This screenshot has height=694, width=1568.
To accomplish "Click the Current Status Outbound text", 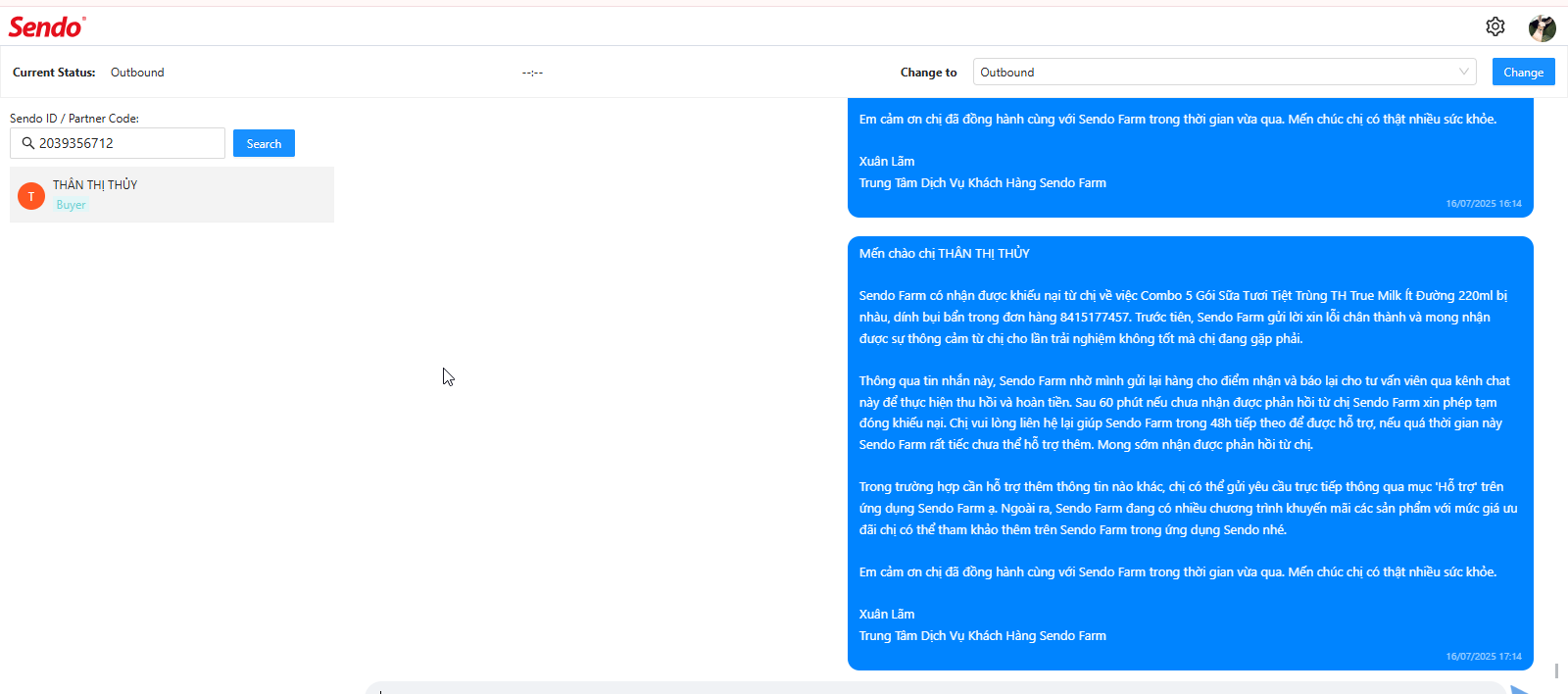I will [137, 73].
